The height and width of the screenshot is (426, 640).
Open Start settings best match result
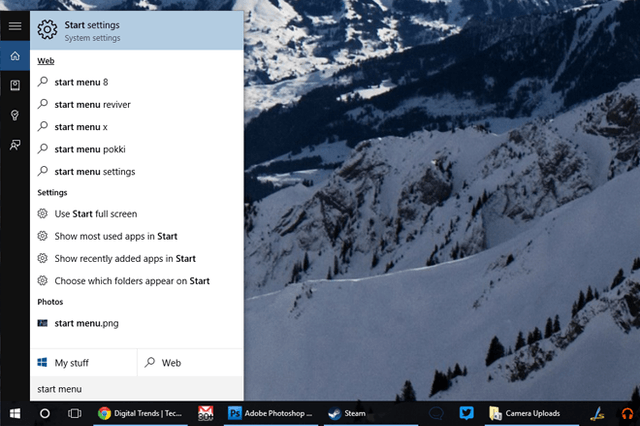pos(137,31)
